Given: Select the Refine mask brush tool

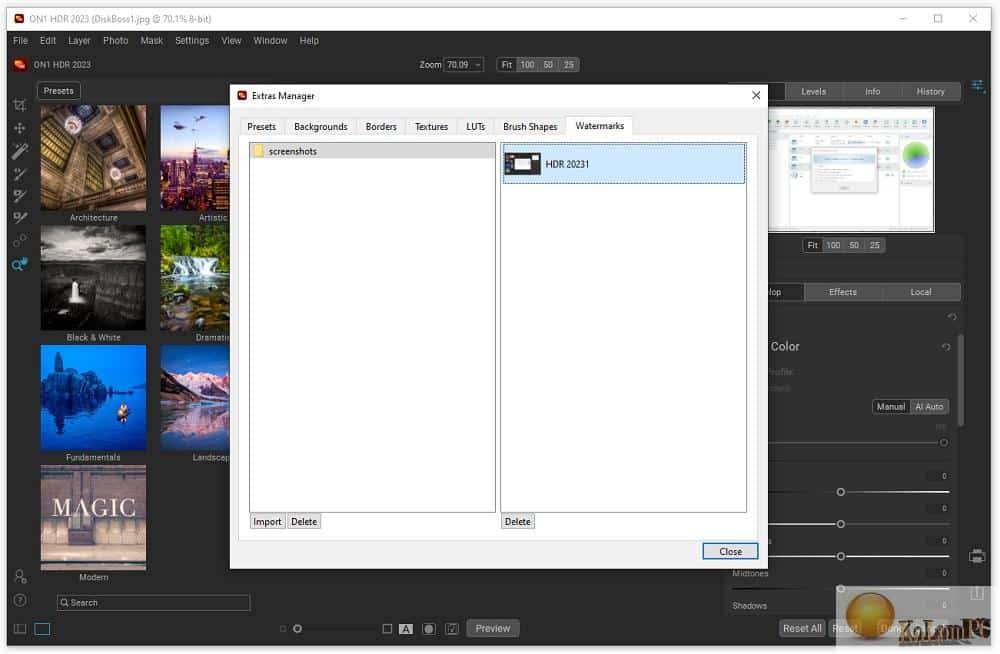Looking at the screenshot, I should [20, 218].
